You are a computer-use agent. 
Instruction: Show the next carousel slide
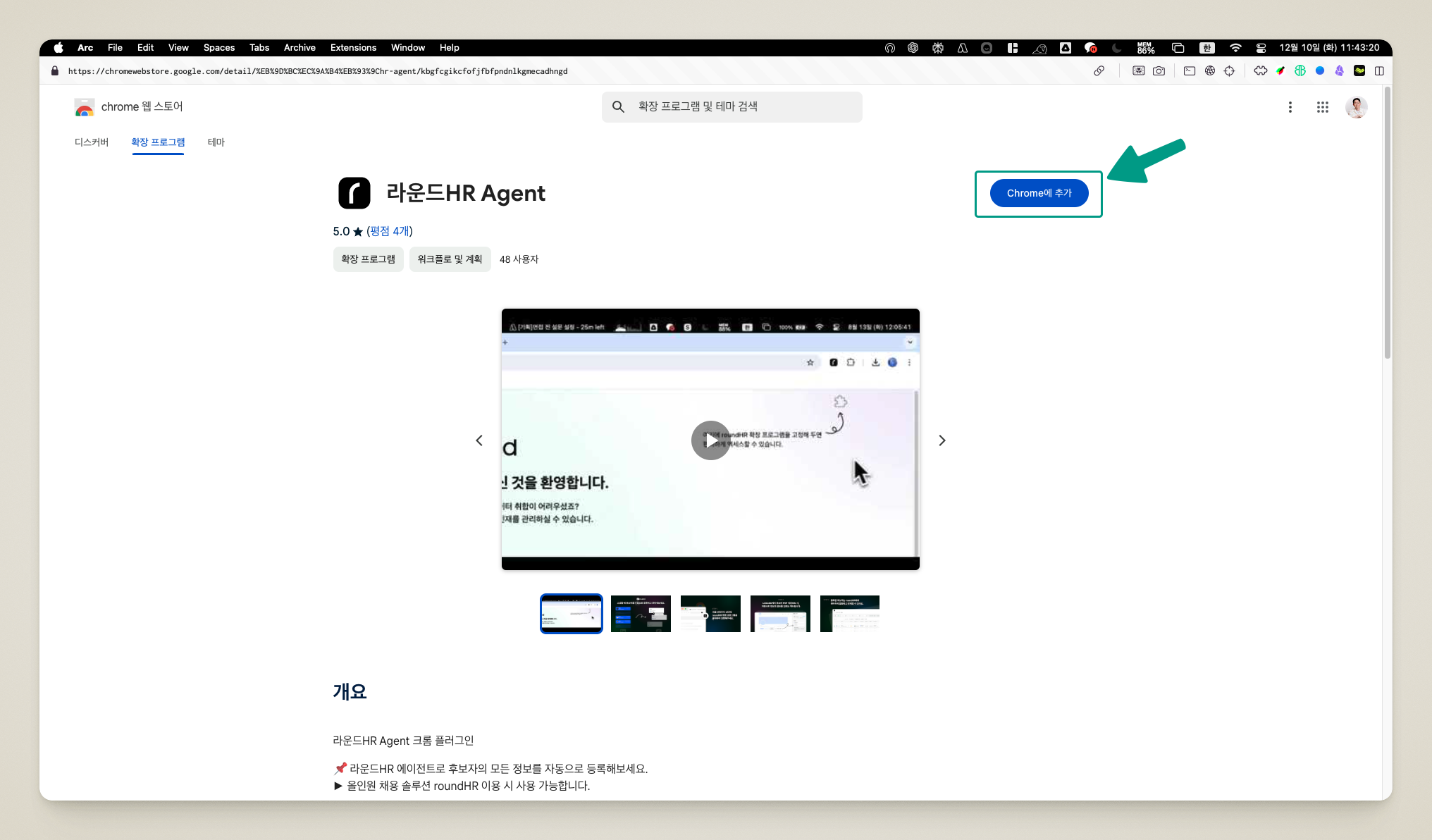[x=942, y=440]
